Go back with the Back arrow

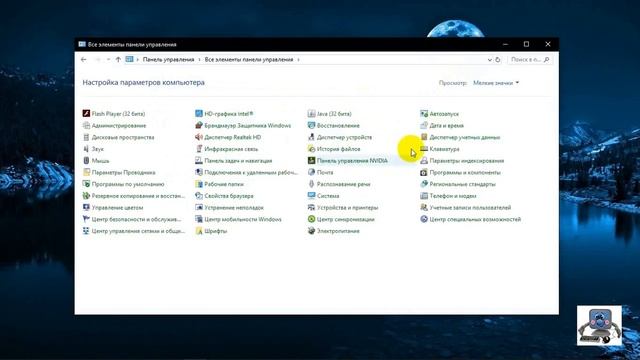pyautogui.click(x=84, y=60)
